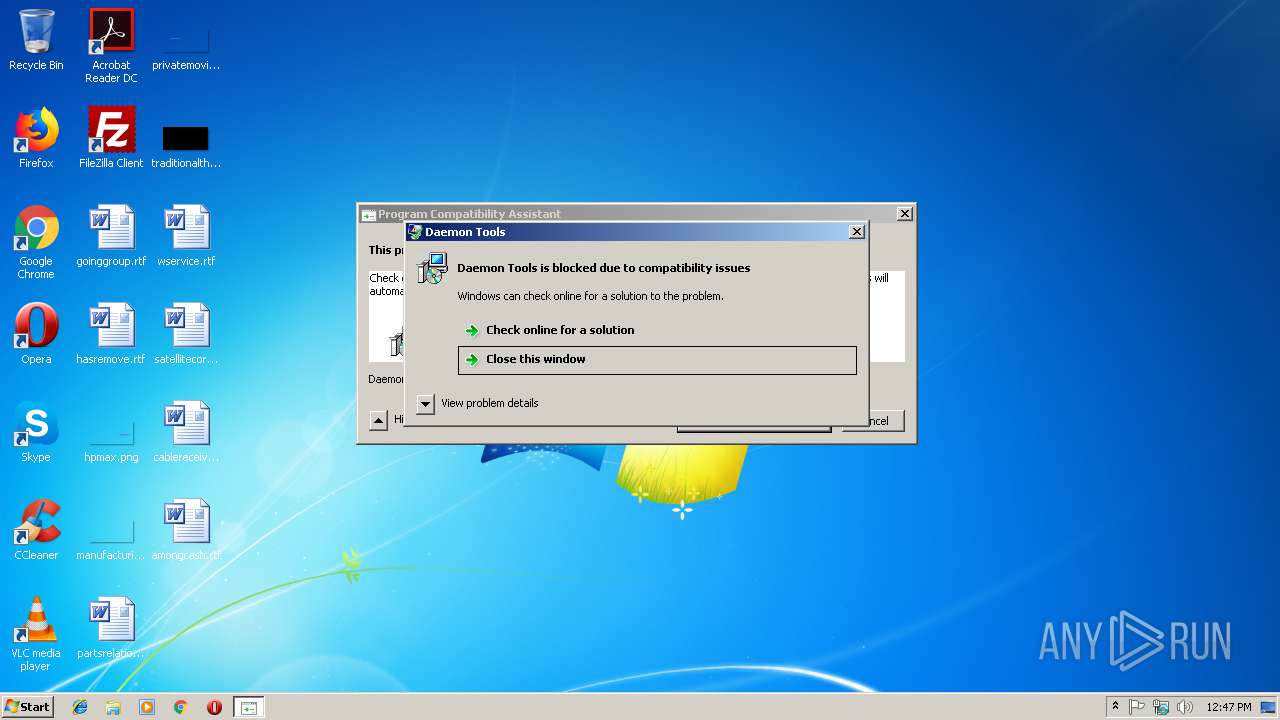Open the volume speaker icon
This screenshot has width=1280, height=720.
click(1185, 707)
